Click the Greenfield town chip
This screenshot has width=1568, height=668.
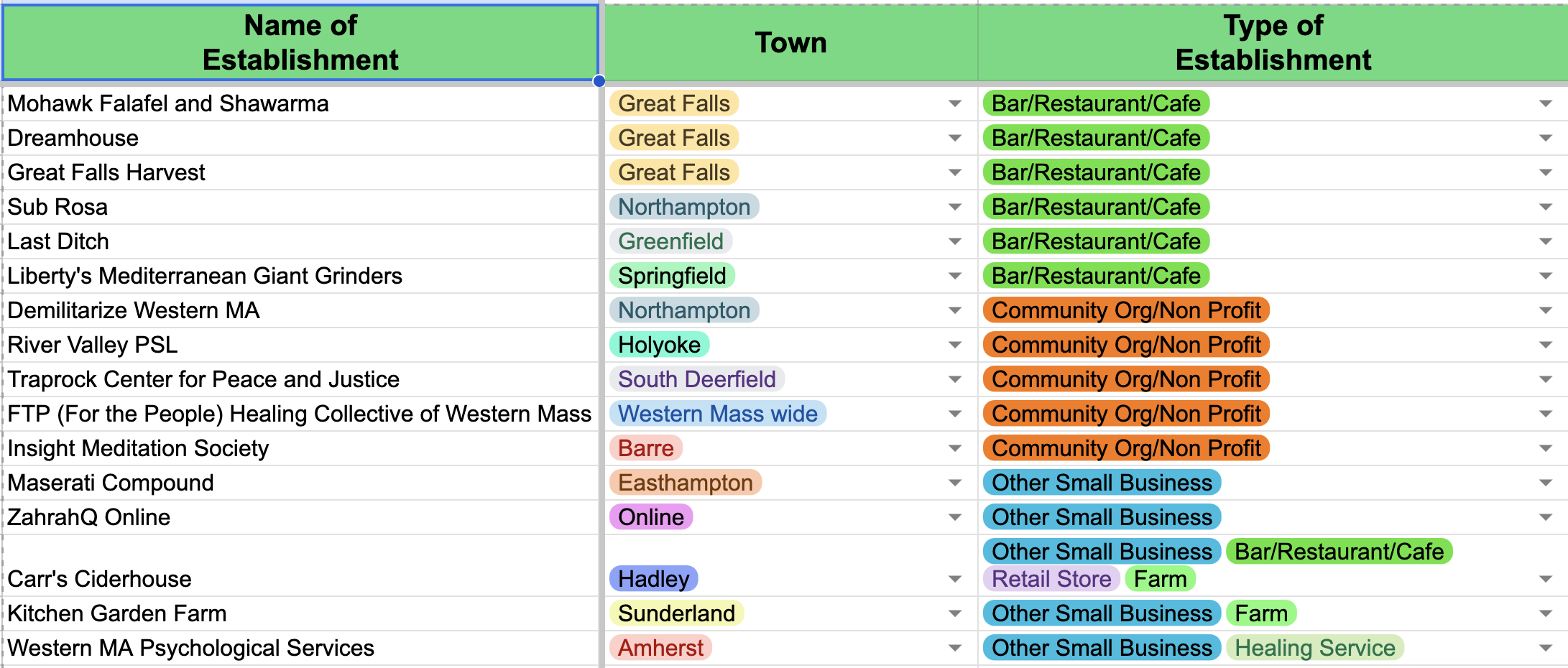[x=670, y=241]
